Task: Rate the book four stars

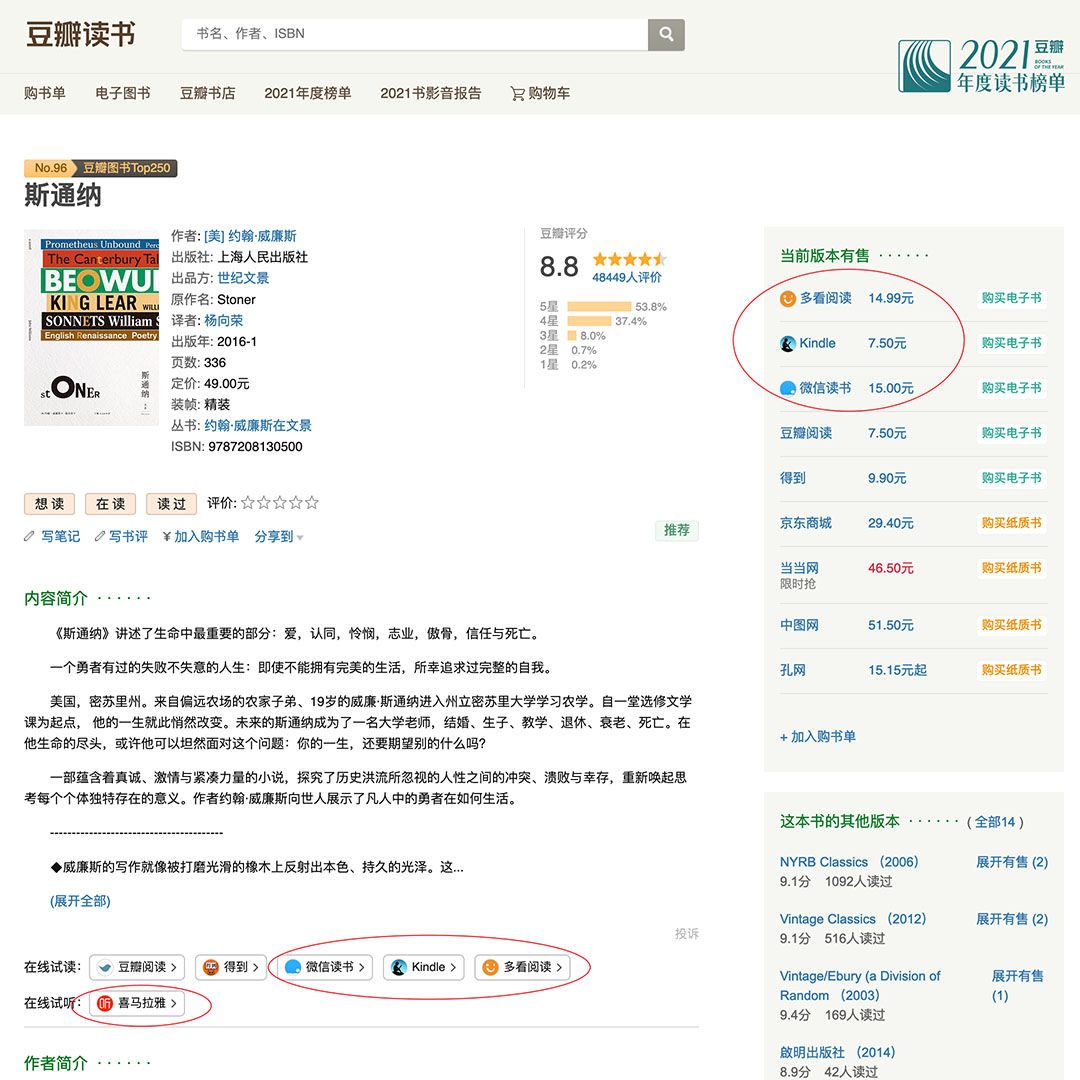Action: [295, 503]
